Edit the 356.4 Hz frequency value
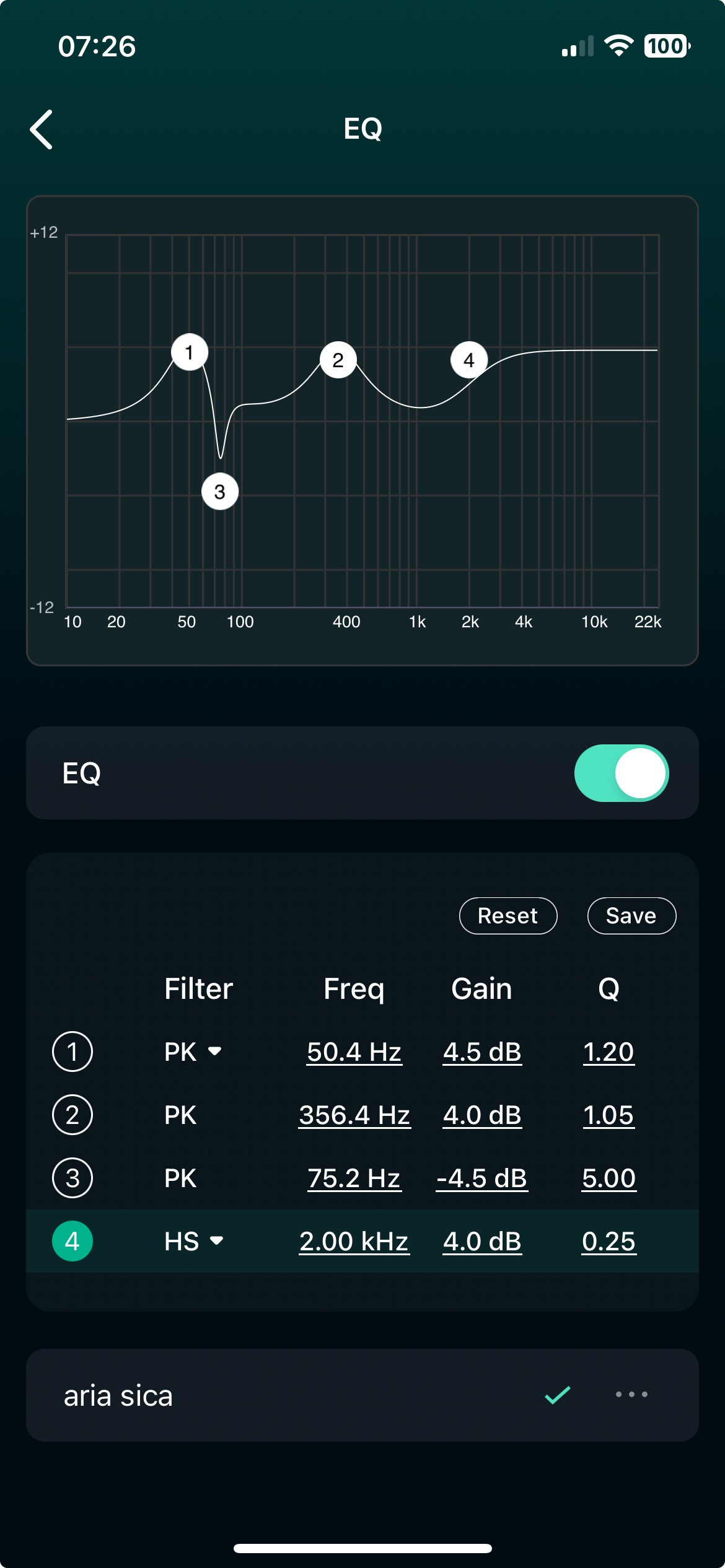Image resolution: width=725 pixels, height=1568 pixels. click(354, 1115)
